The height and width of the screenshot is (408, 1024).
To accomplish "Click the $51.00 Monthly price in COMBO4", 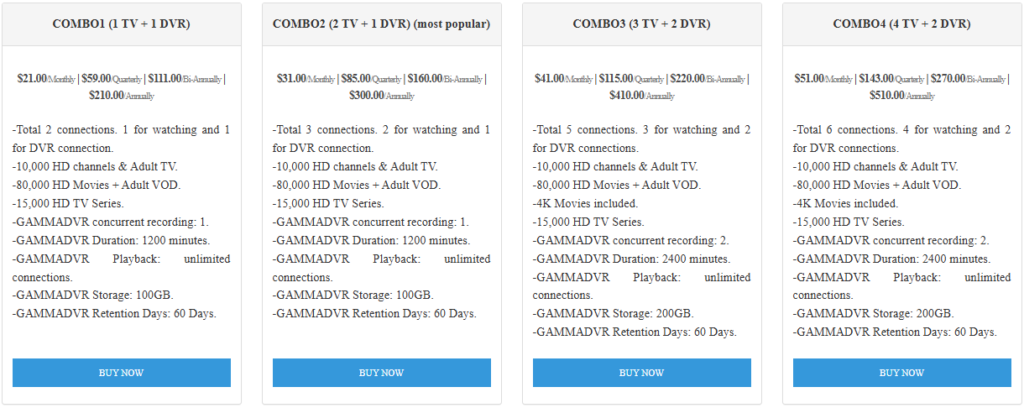I will (824, 79).
